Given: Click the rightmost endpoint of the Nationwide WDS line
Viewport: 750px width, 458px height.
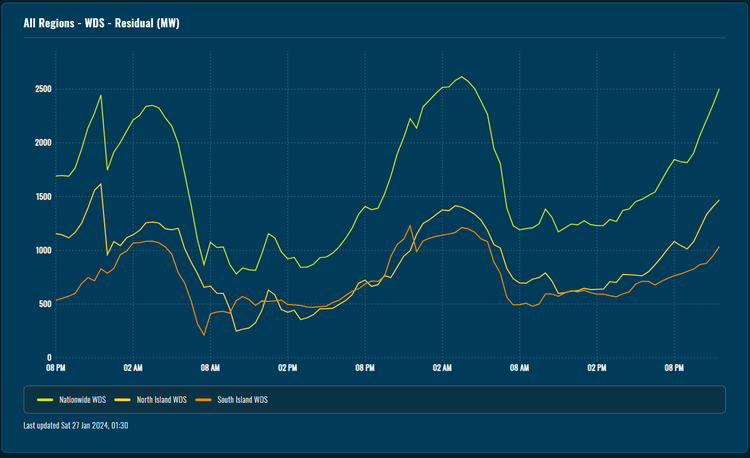Looking at the screenshot, I should point(718,89).
